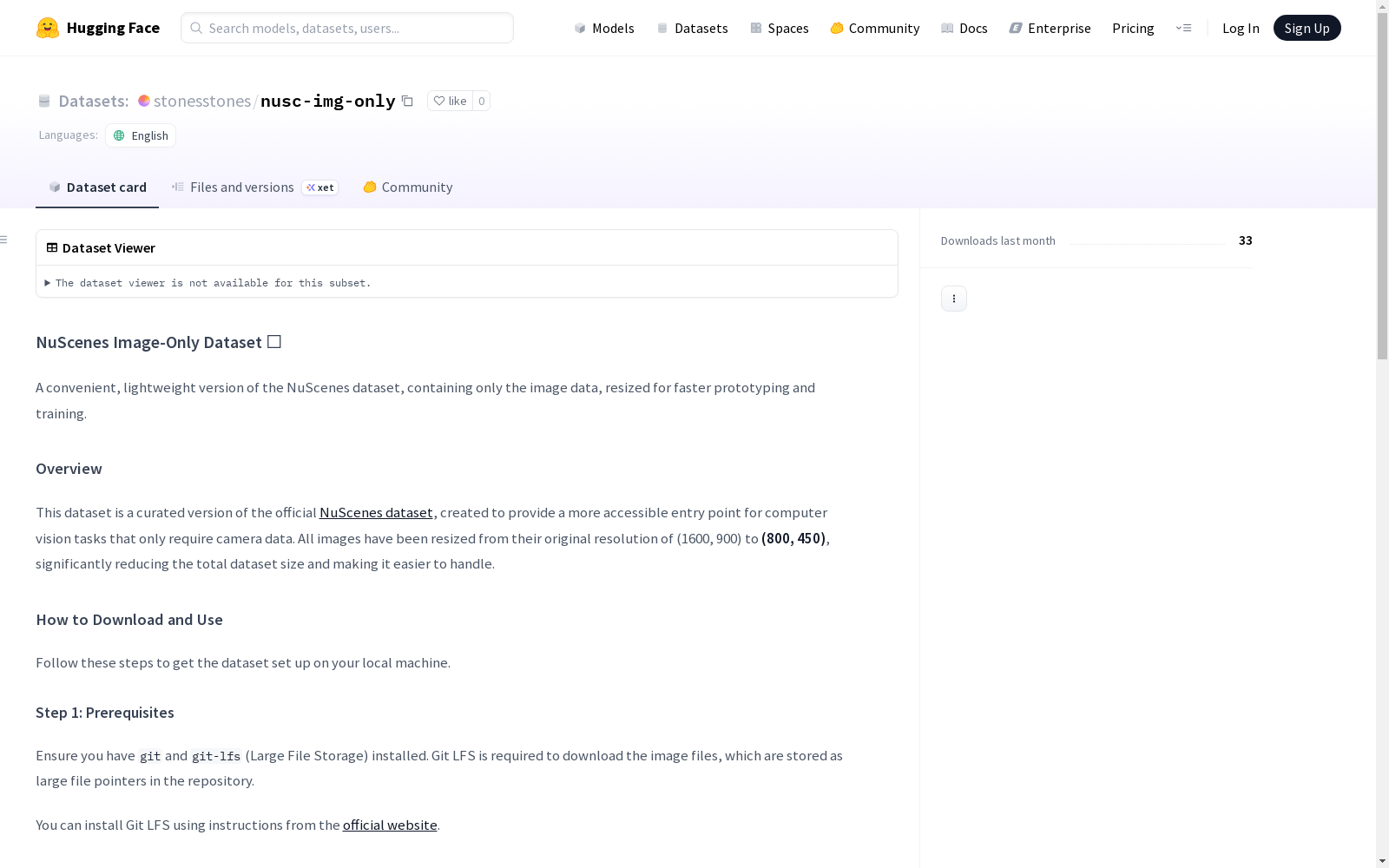Select the Dataset card tab
Viewport: 1389px width, 868px height.
tap(97, 187)
